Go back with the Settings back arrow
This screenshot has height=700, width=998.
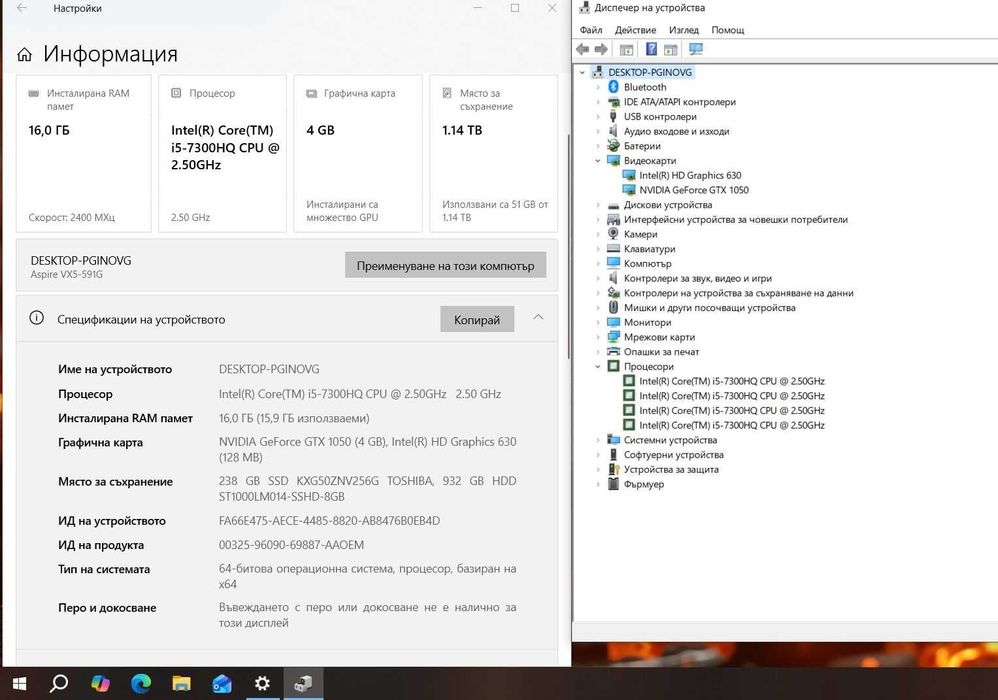coord(22,8)
